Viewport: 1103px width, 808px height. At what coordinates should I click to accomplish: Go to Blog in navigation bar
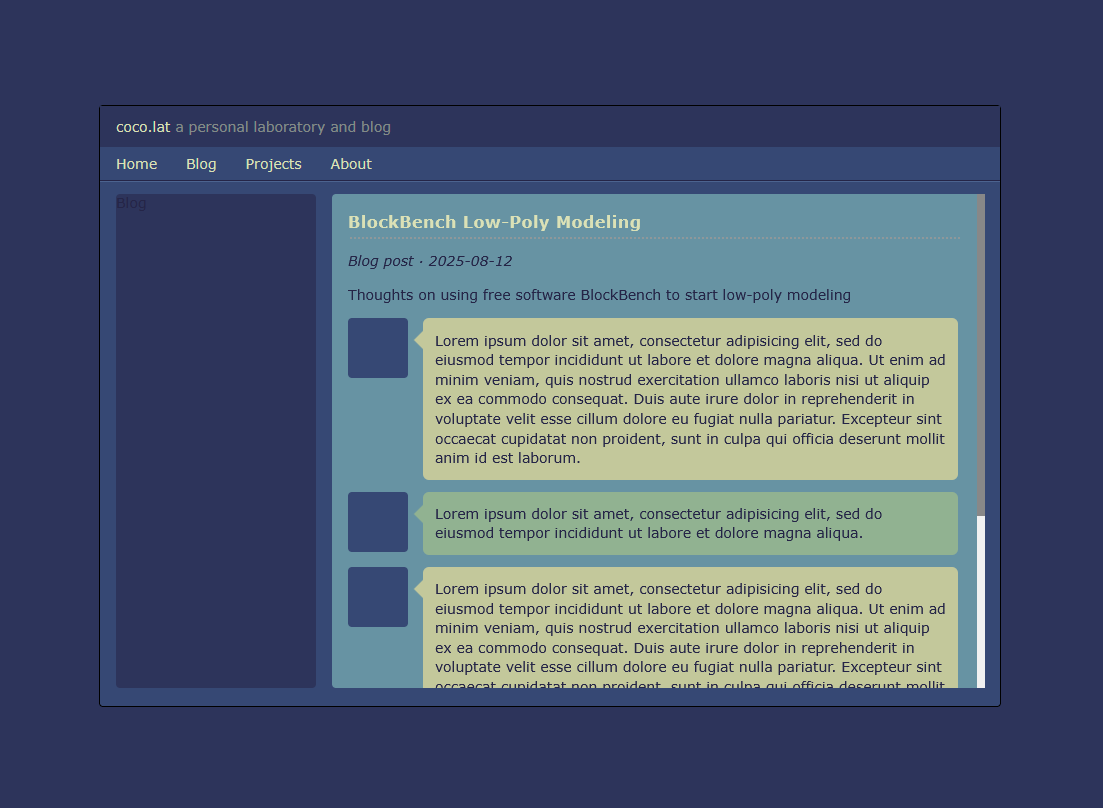point(201,164)
